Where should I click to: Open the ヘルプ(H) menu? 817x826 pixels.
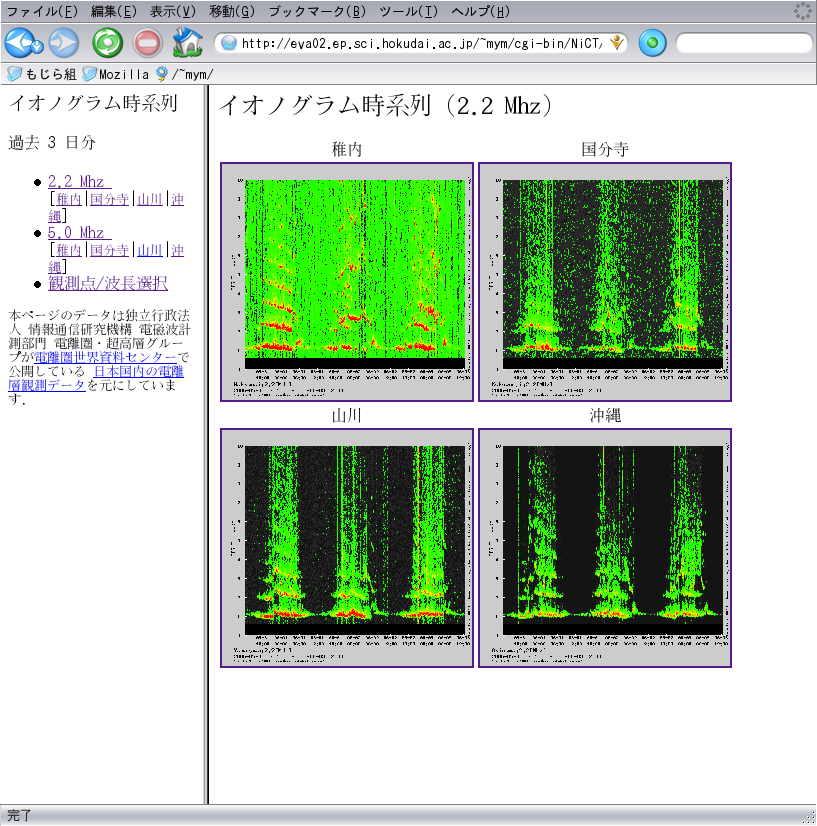pos(480,11)
